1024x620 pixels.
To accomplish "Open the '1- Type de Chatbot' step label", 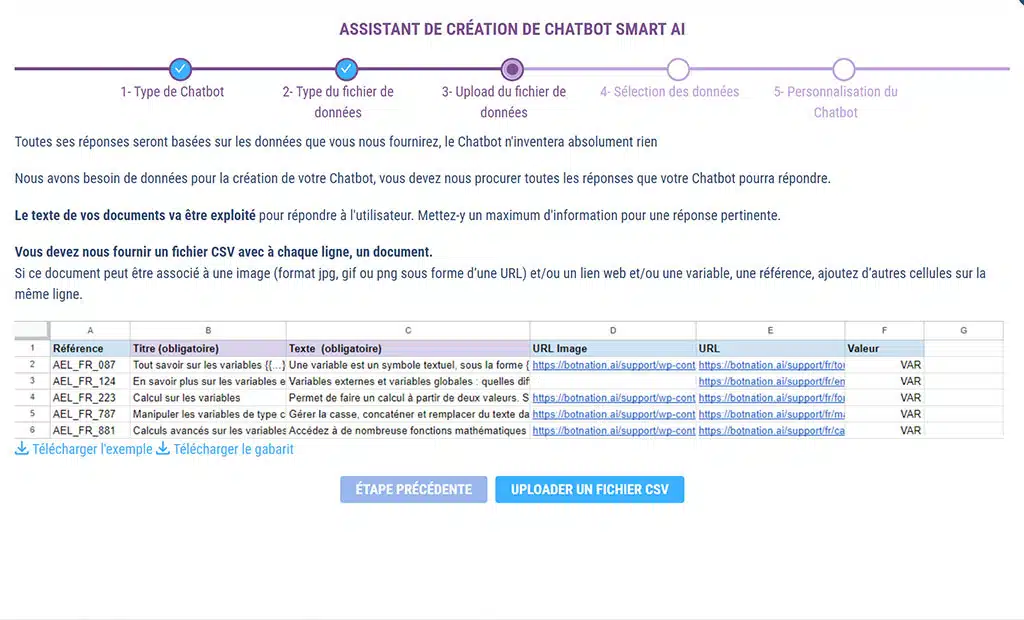I will tap(172, 92).
